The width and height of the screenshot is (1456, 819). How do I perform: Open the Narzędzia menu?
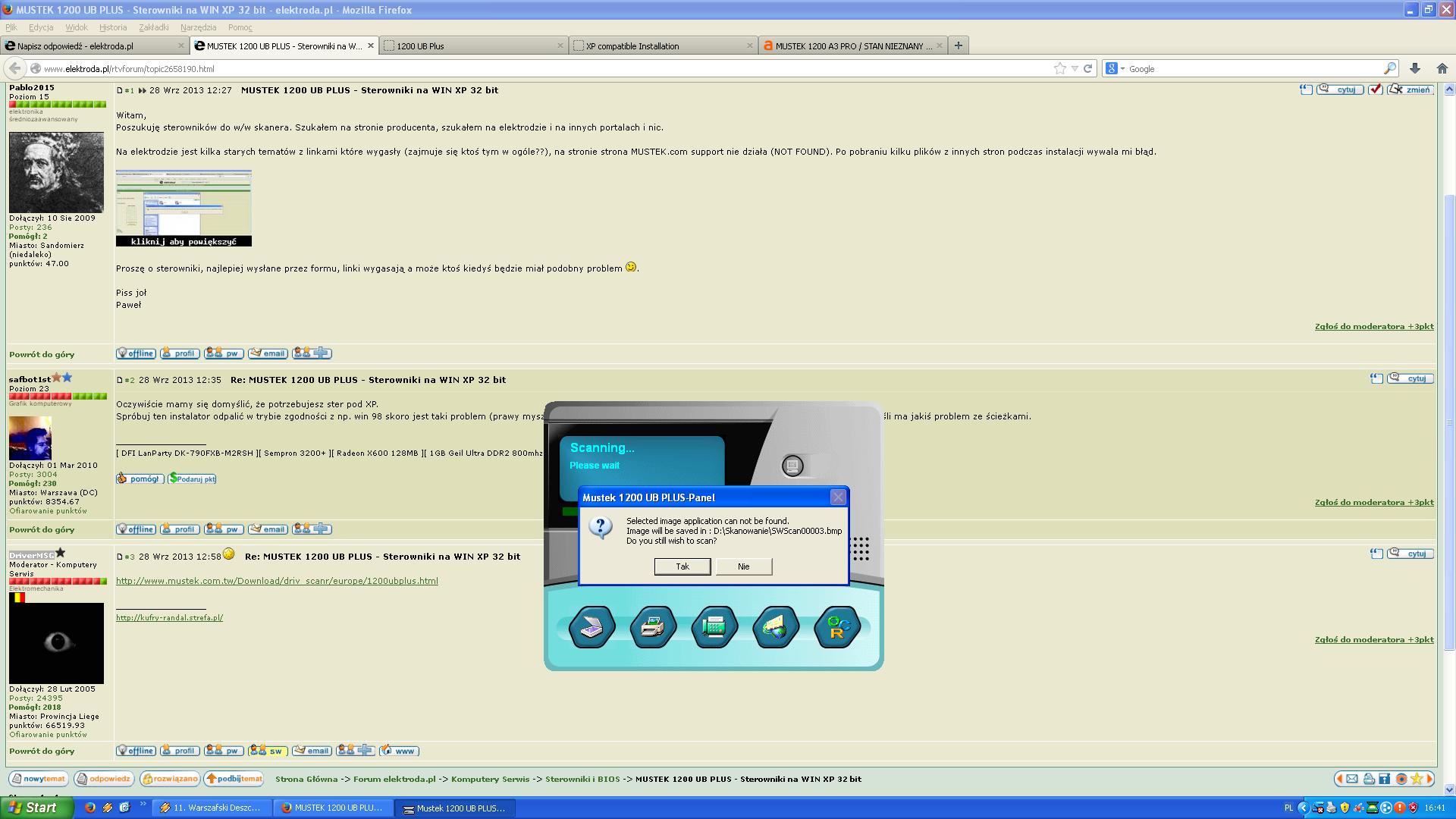click(x=199, y=27)
